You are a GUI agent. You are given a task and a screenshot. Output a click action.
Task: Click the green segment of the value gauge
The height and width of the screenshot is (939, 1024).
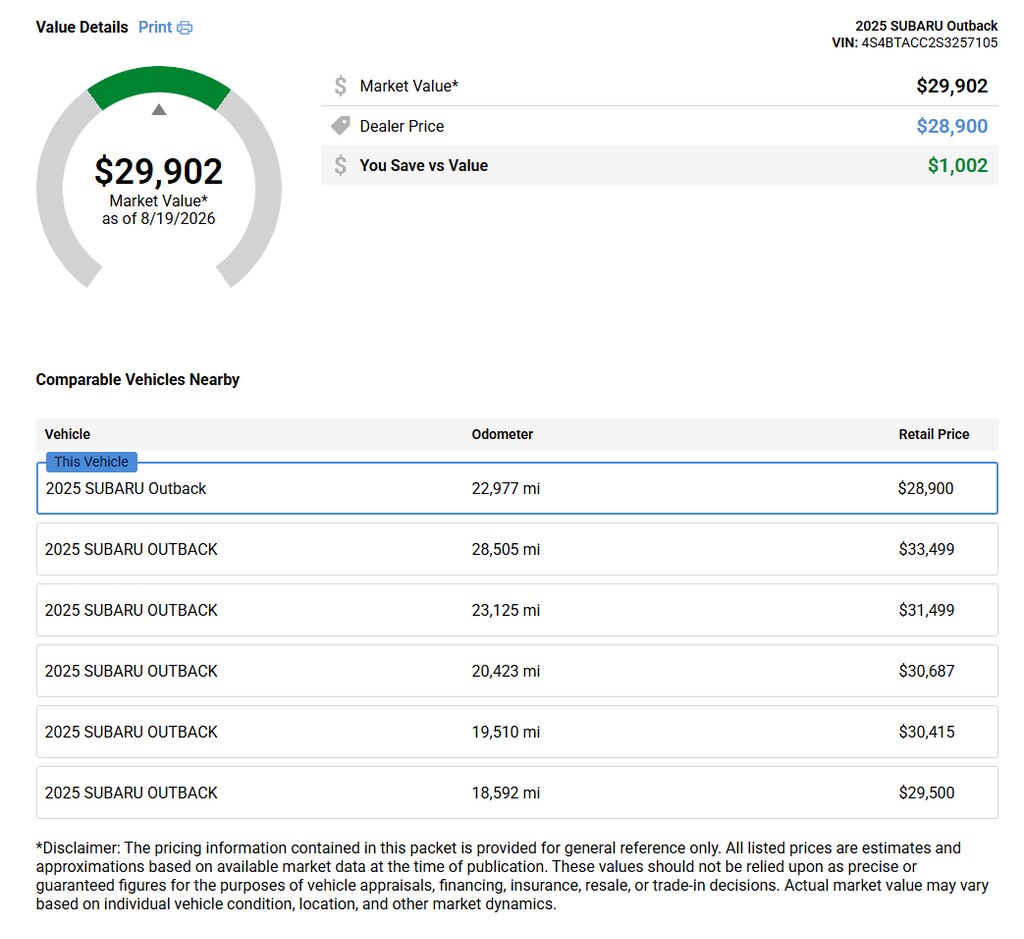[159, 84]
